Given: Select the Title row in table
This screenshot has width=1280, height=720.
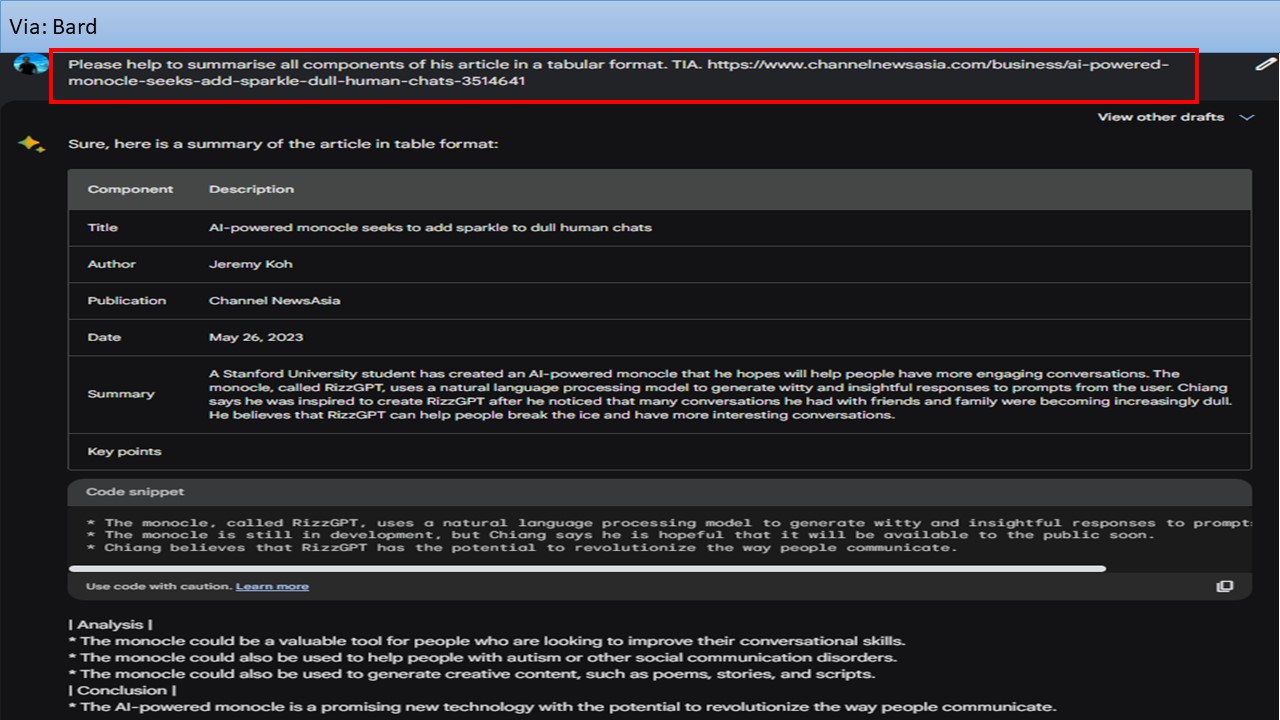Looking at the screenshot, I should click(x=659, y=227).
